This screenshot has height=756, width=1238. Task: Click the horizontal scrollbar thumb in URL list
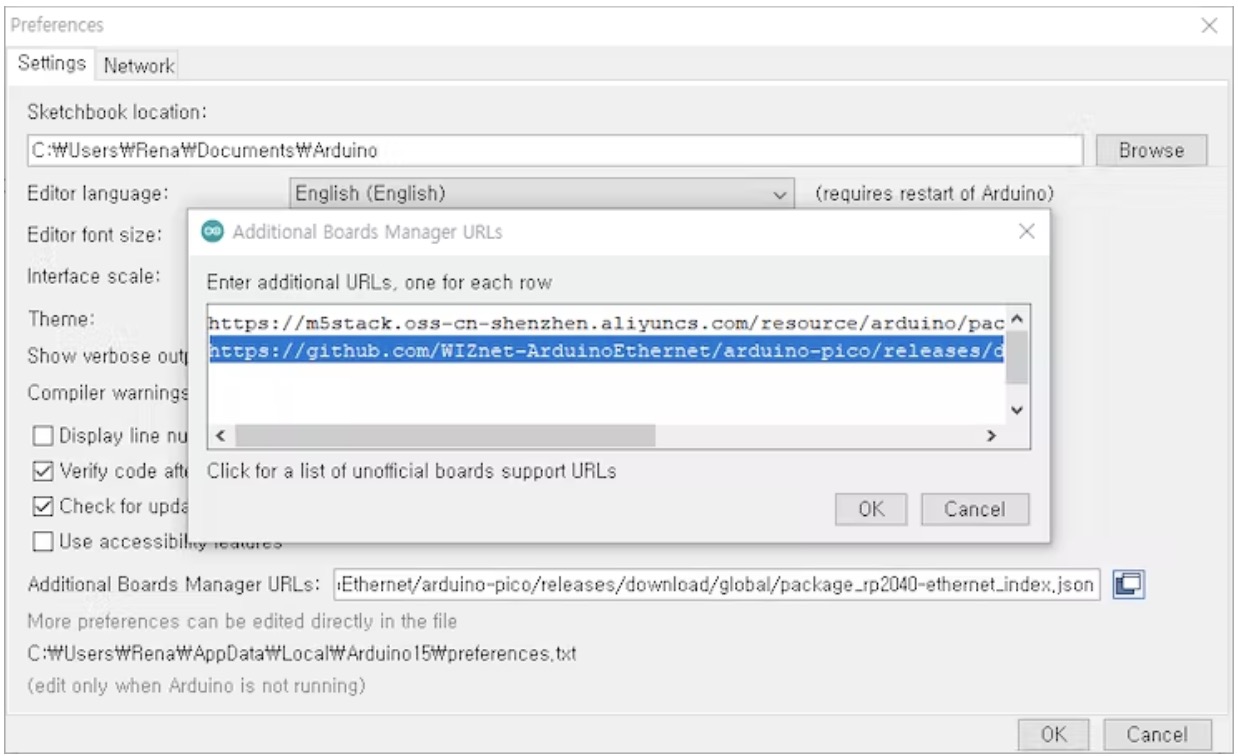[x=444, y=436]
